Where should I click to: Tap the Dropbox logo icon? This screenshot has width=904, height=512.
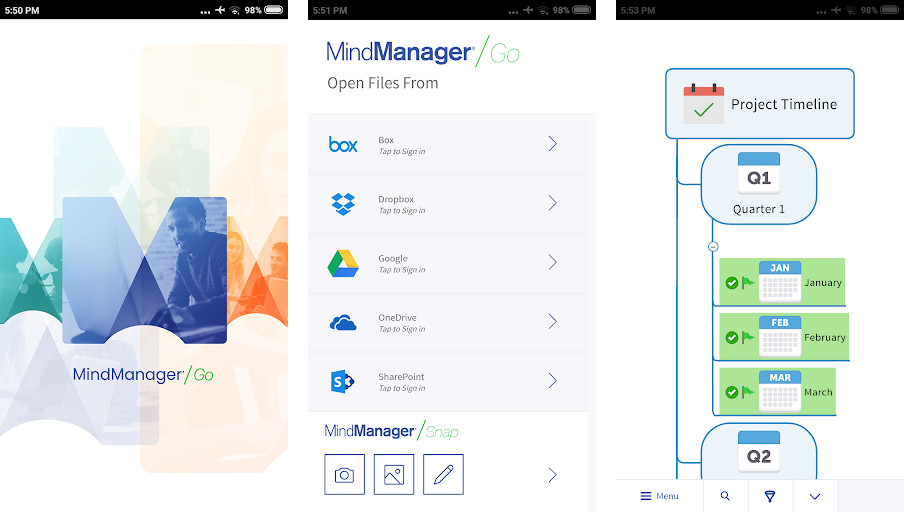click(x=343, y=204)
